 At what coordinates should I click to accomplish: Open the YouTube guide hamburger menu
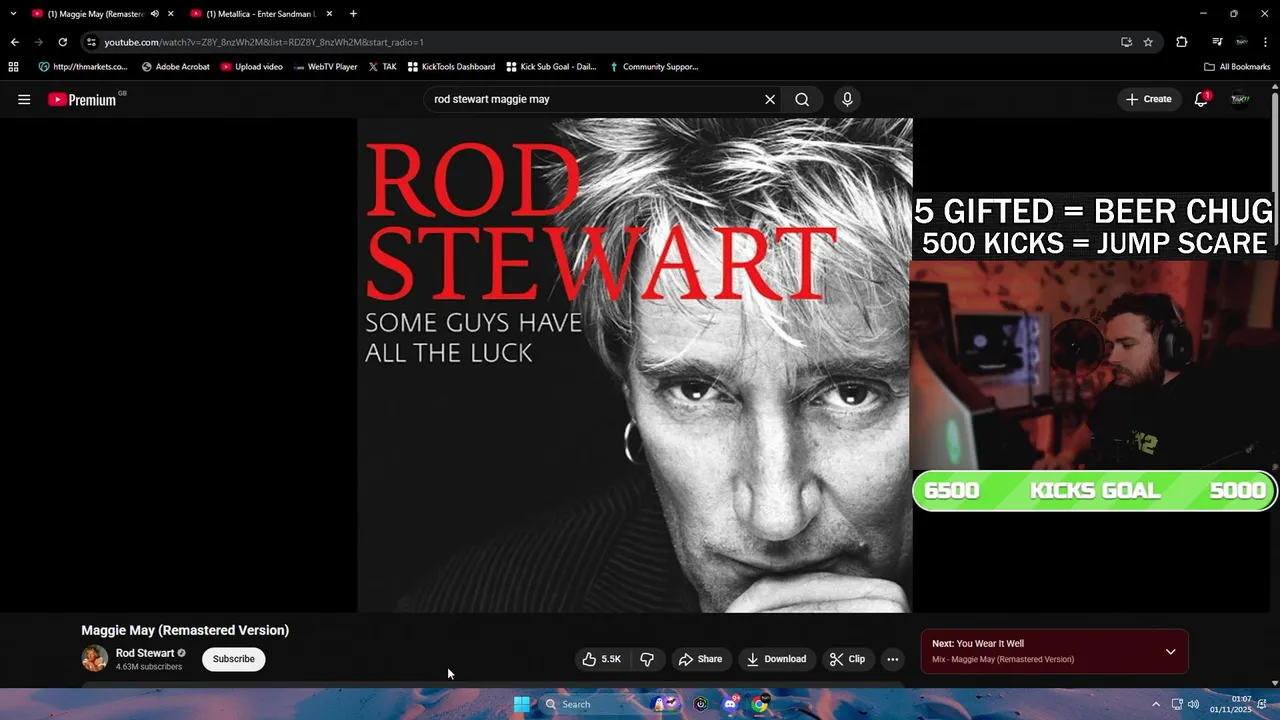coord(24,99)
